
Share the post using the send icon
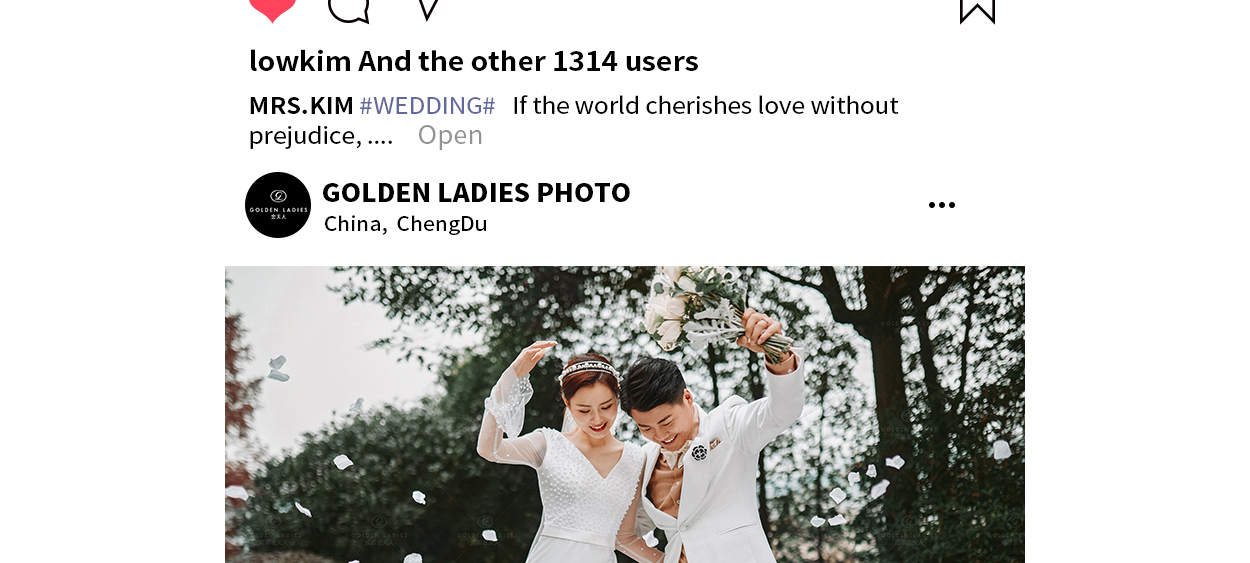pyautogui.click(x=428, y=9)
